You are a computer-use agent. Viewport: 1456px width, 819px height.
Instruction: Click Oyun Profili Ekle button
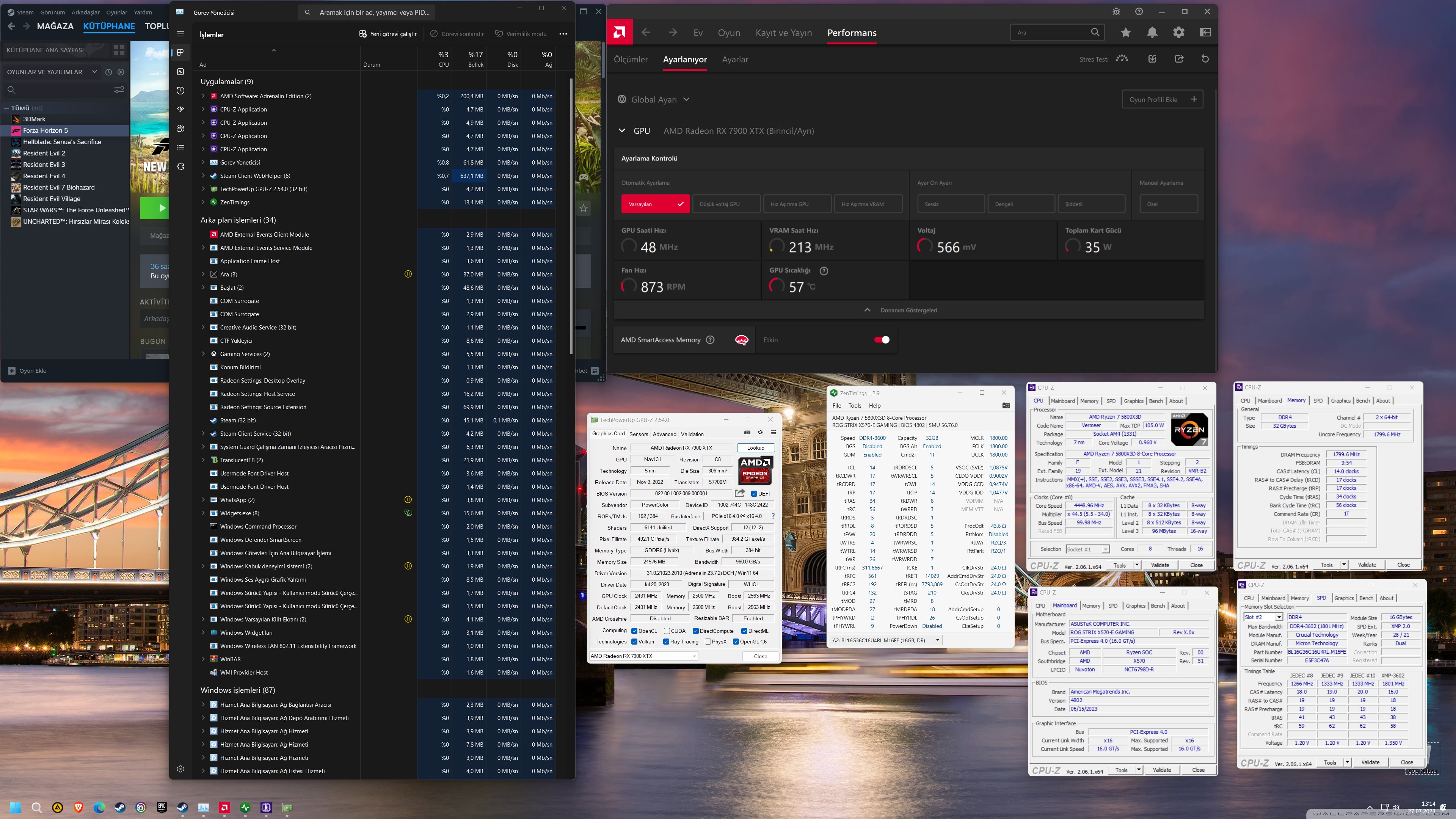1162,99
